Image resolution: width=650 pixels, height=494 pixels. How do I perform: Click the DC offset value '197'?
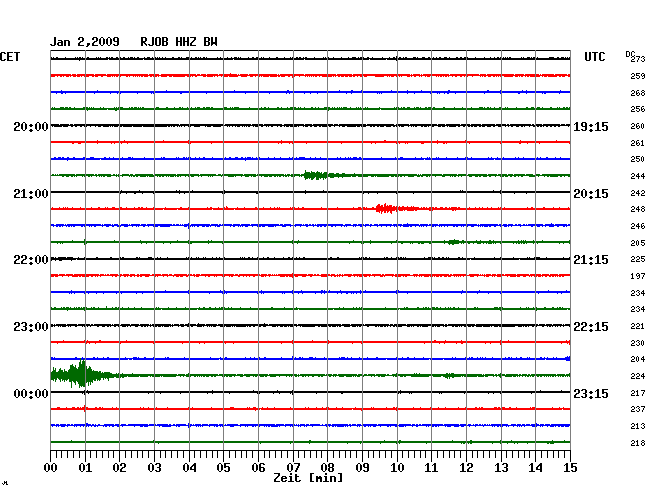(x=638, y=276)
